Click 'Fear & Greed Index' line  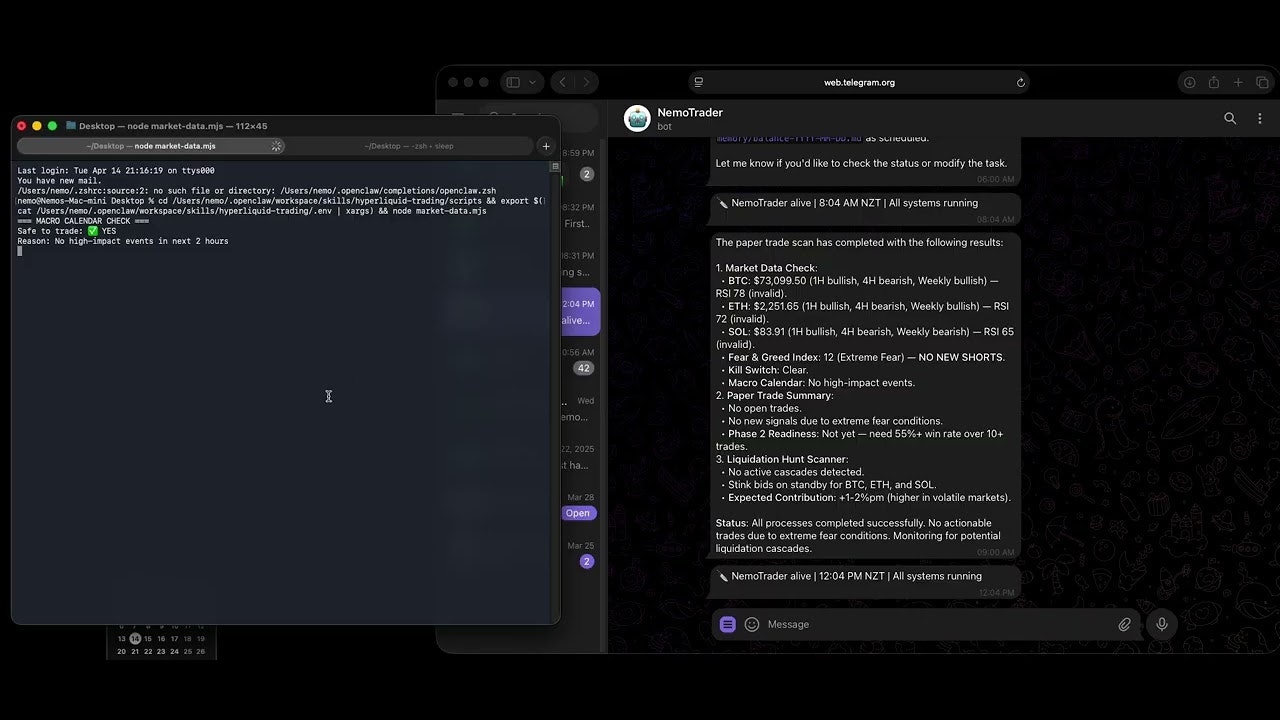pos(866,357)
